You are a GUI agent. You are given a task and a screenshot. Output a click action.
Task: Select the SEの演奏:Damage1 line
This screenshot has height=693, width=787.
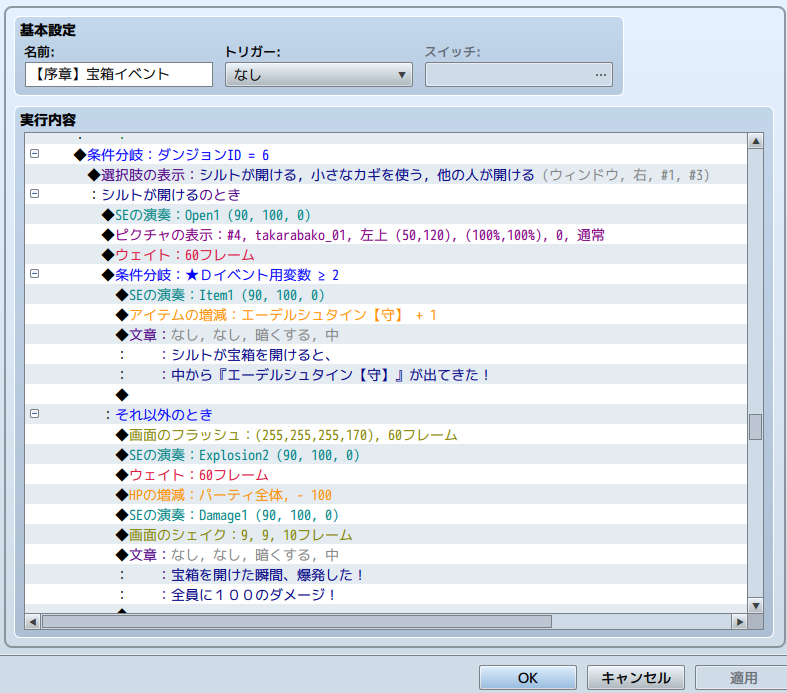click(x=385, y=515)
